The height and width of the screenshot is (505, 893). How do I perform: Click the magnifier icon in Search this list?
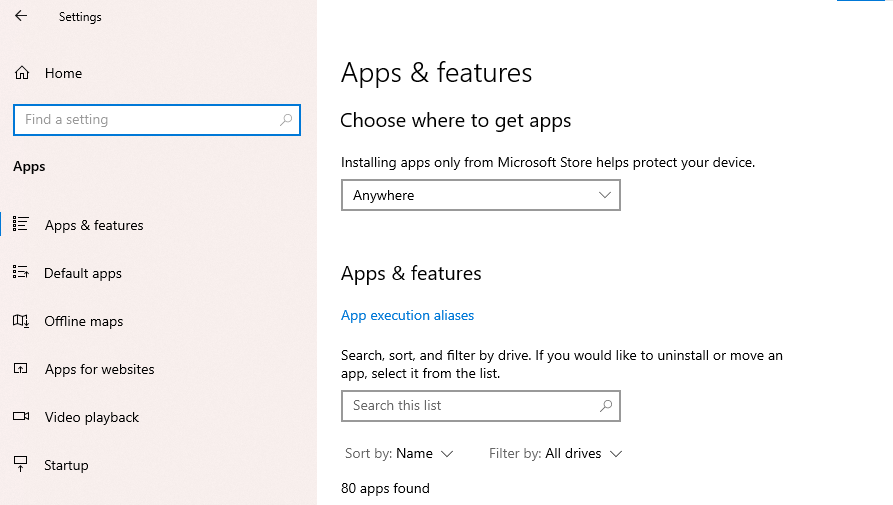pos(605,406)
